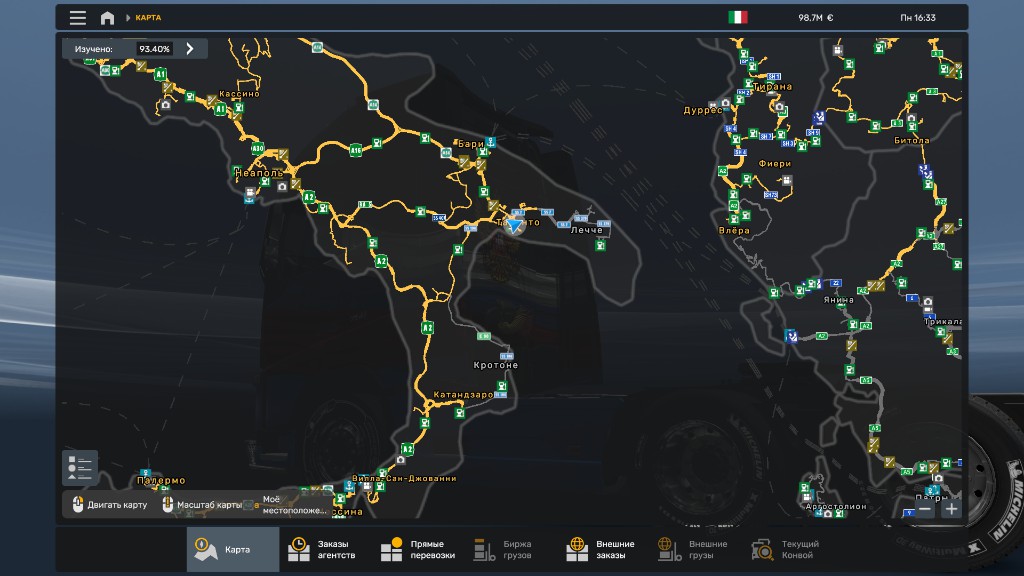Click the E90 road marker above Кротоне

pyautogui.click(x=483, y=336)
